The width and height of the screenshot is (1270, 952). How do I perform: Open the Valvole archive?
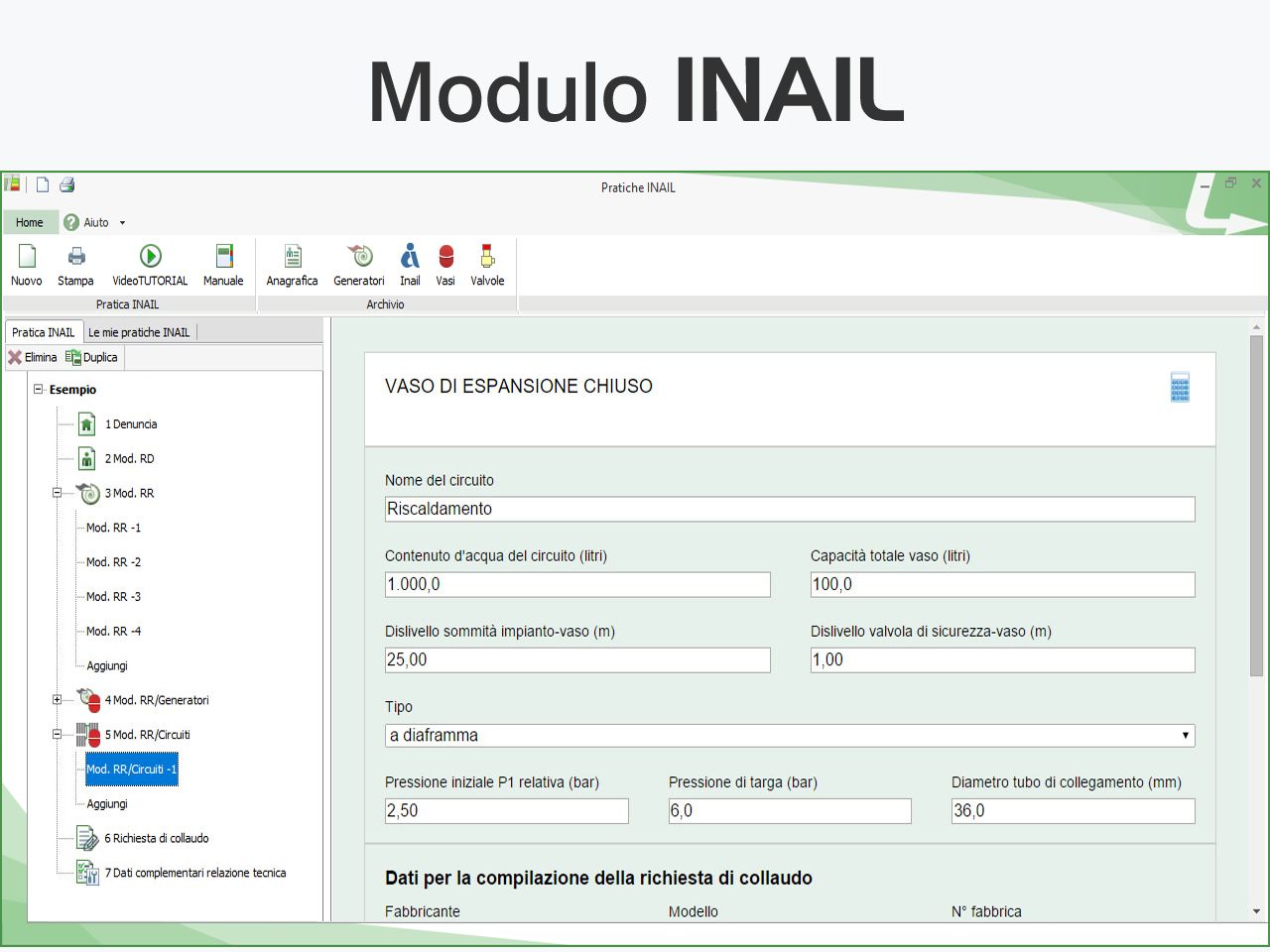487,265
